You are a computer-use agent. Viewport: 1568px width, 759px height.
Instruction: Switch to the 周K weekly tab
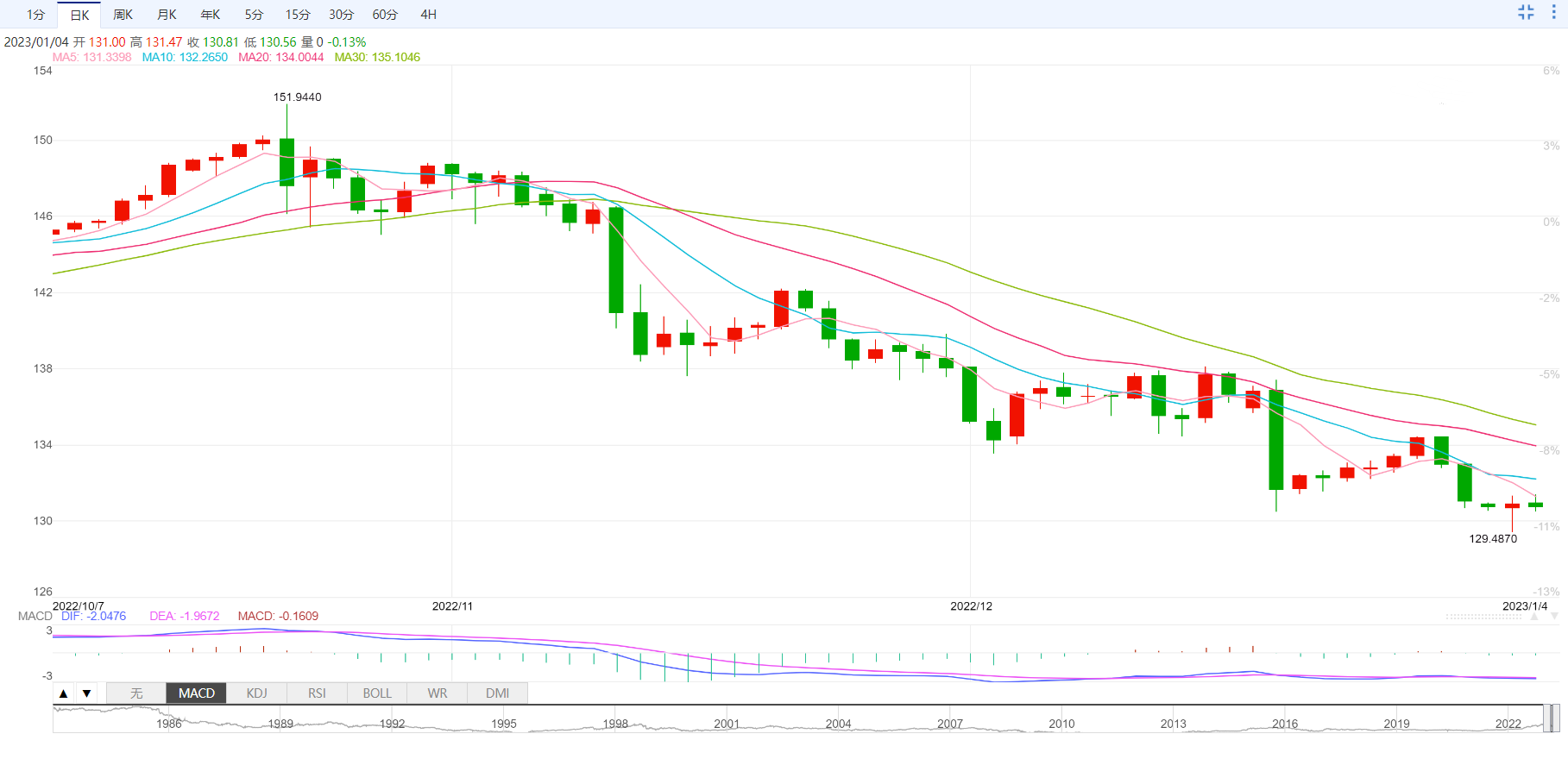click(x=123, y=15)
